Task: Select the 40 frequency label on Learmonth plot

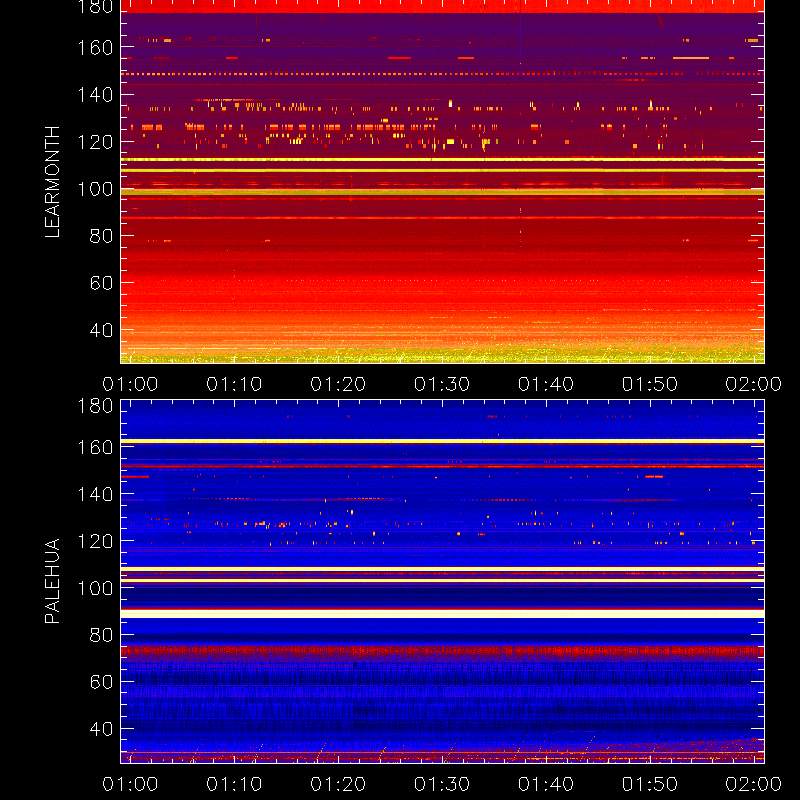Action: [x=101, y=330]
